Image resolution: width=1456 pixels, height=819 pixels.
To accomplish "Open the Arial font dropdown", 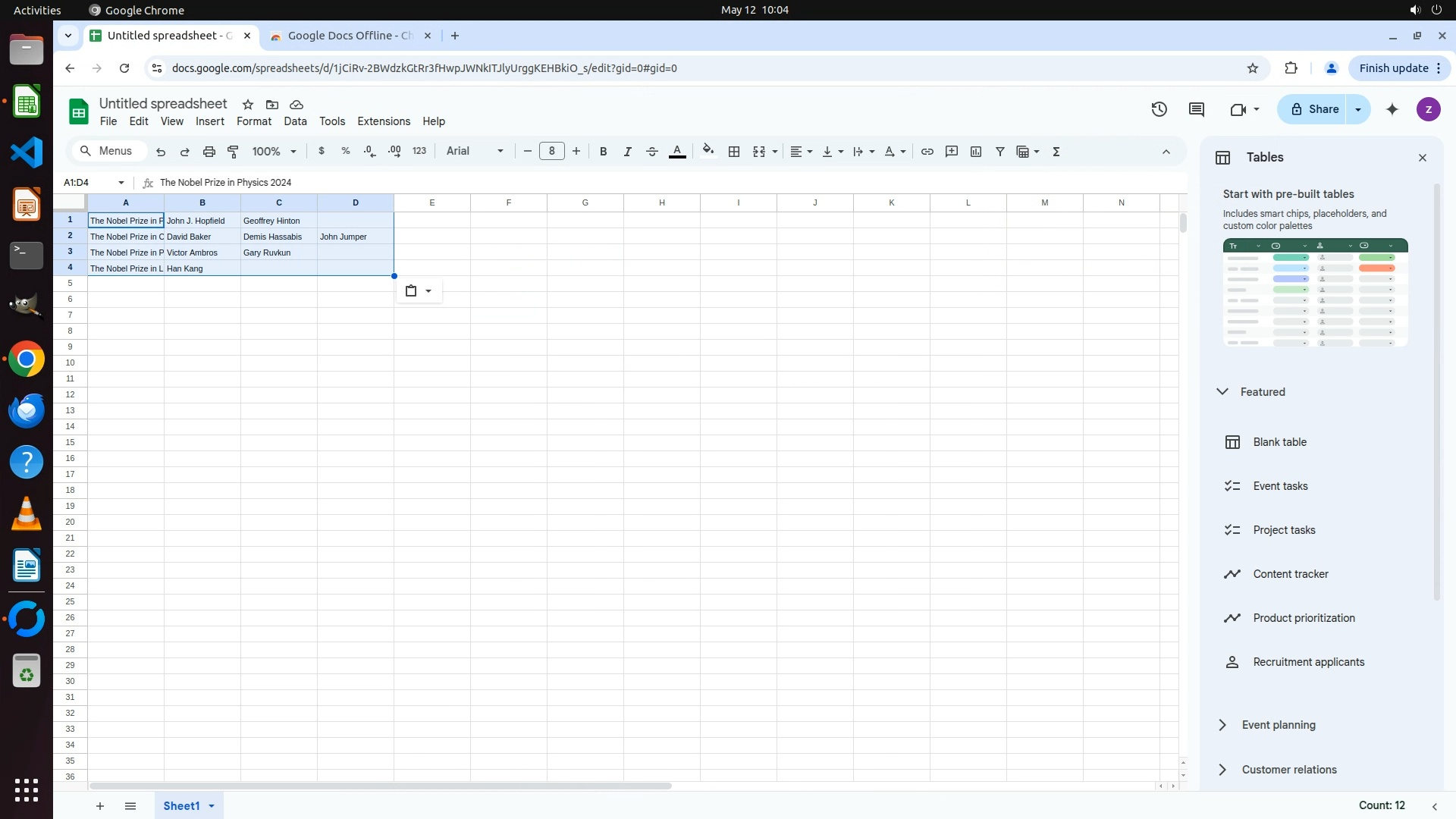I will point(475,152).
